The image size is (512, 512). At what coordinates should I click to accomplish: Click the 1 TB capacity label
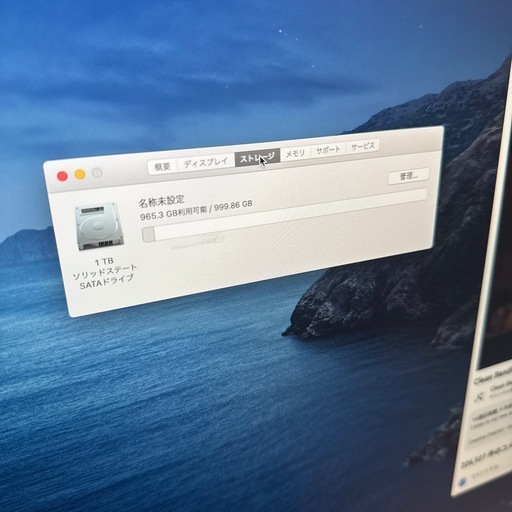[104, 262]
